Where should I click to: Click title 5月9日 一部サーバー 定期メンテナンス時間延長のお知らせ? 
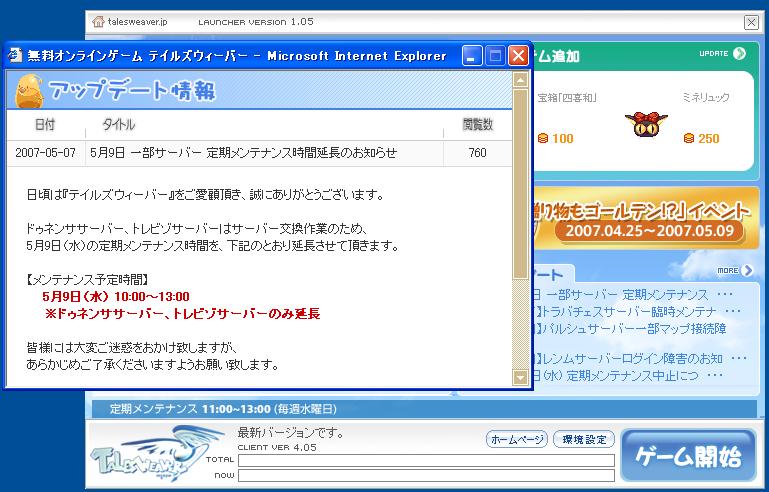coord(243,153)
